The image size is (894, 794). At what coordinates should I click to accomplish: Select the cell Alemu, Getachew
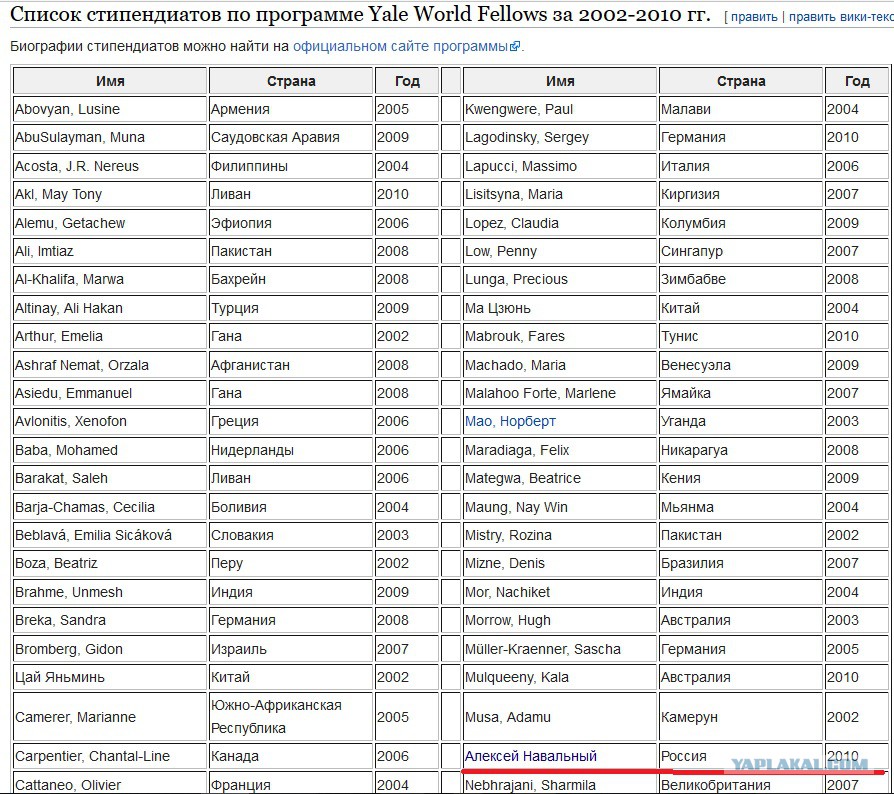[110, 223]
